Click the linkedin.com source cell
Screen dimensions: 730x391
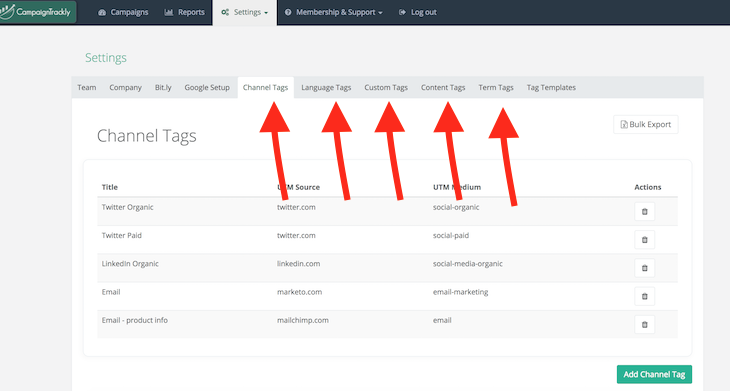[298, 263]
